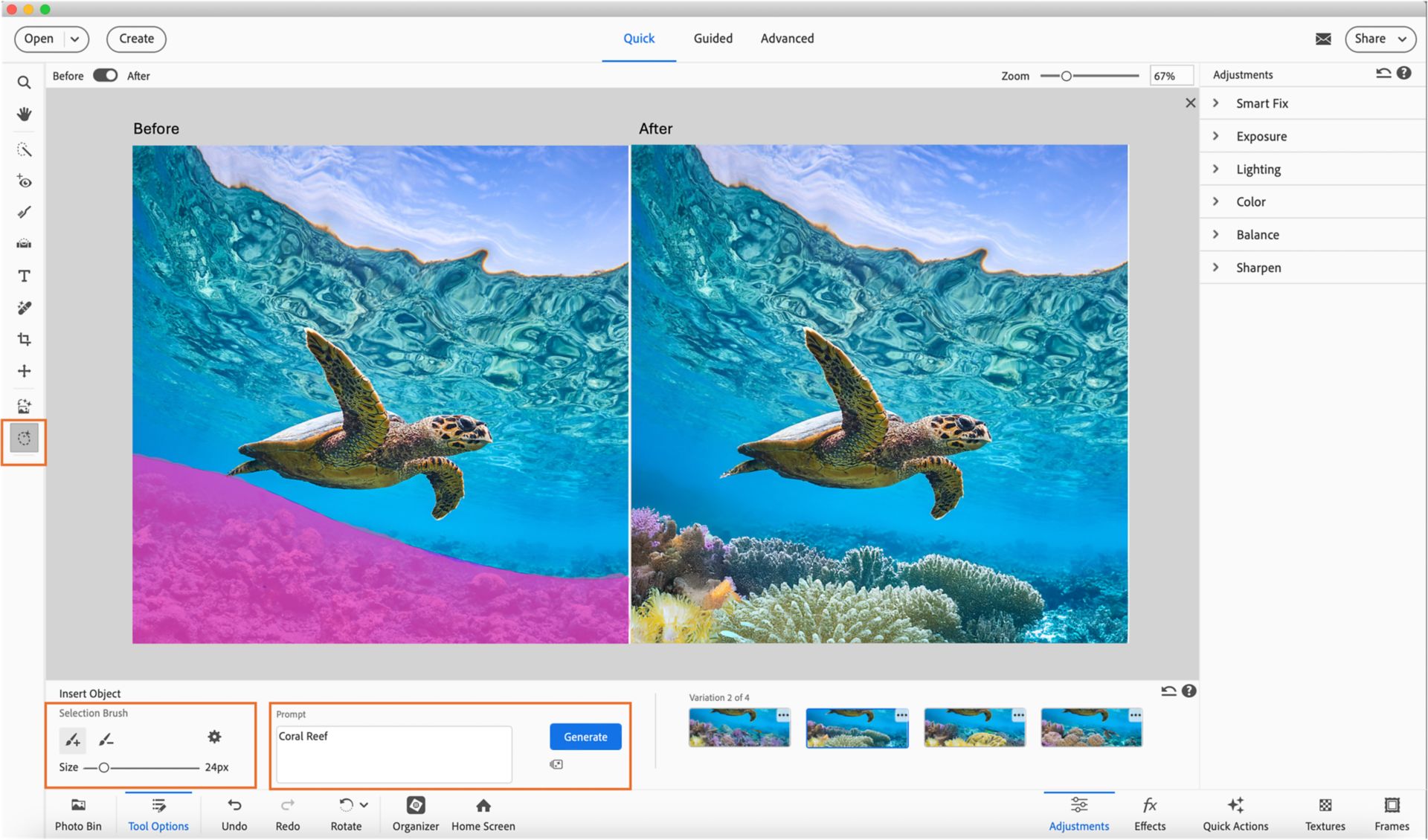Open the Selection Brush settings gear
The image size is (1428, 840).
click(214, 737)
